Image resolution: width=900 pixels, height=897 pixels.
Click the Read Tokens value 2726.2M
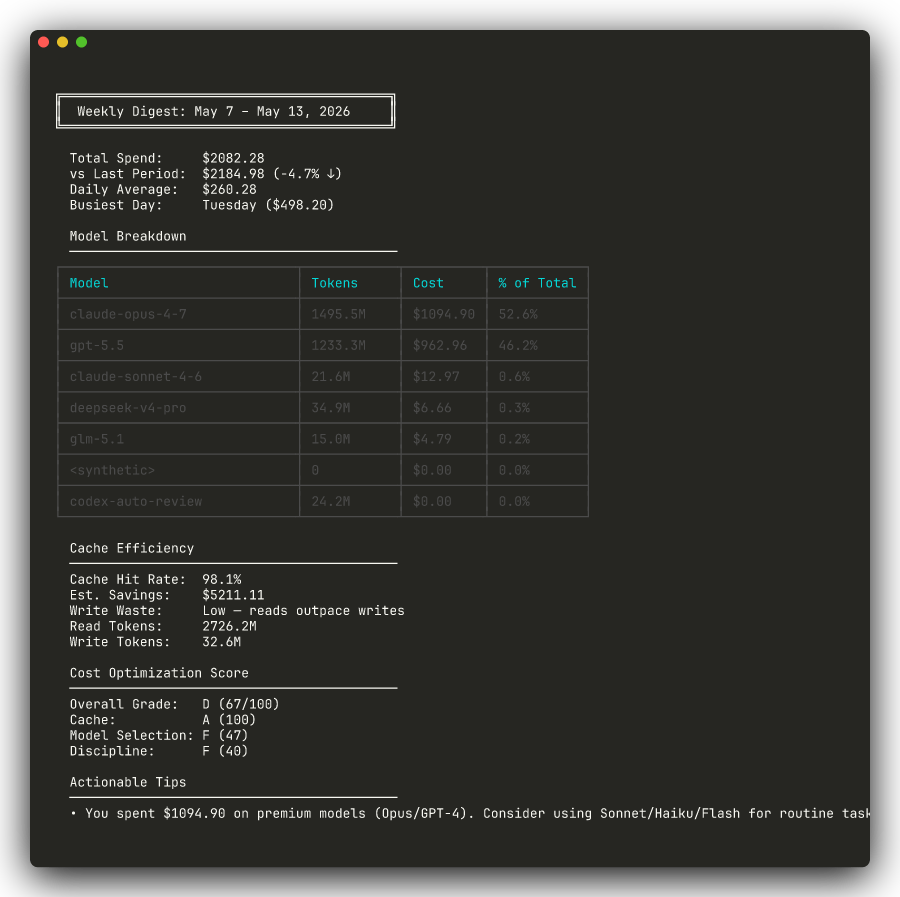click(229, 626)
